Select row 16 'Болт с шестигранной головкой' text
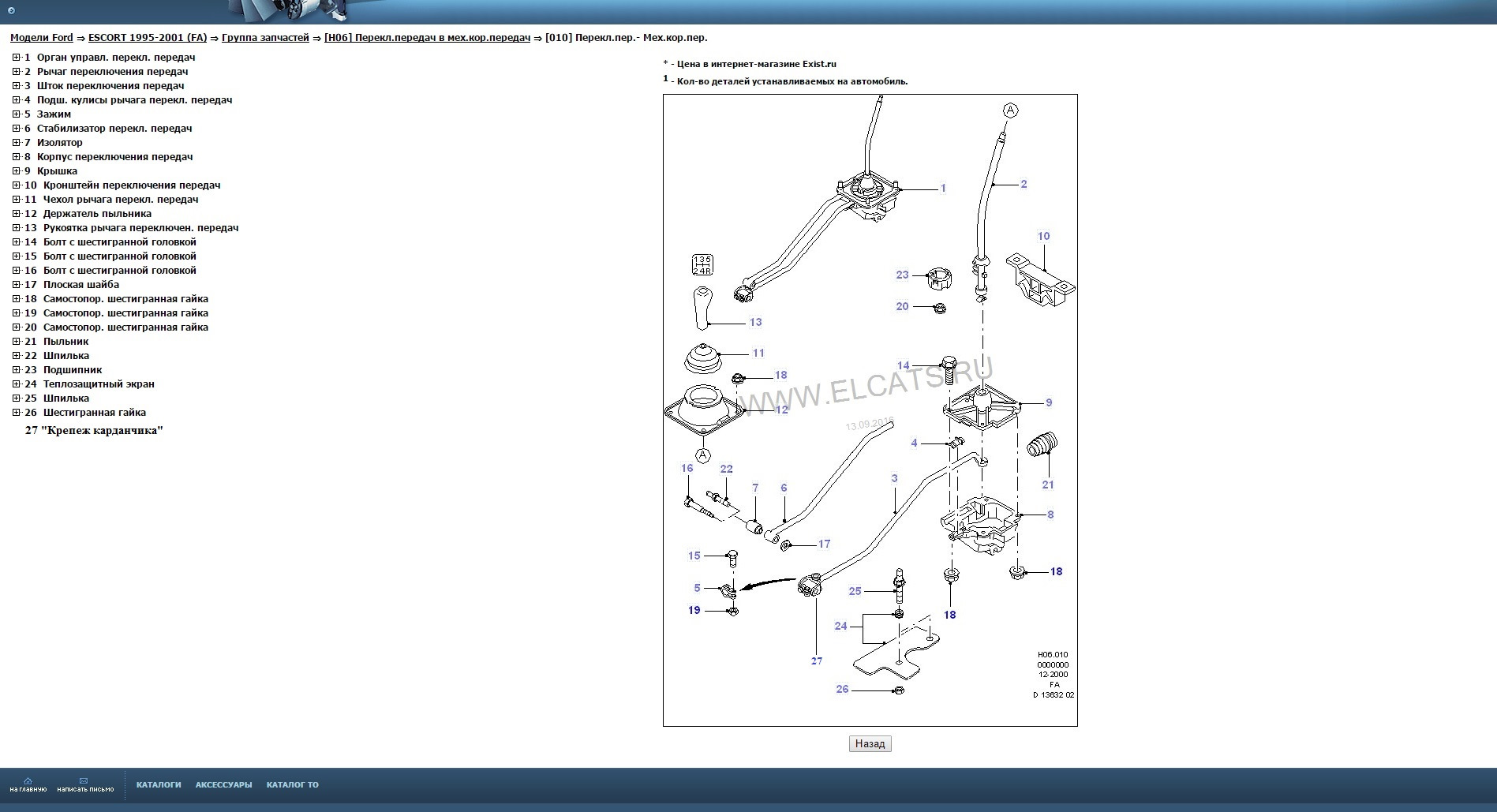This screenshot has width=1497, height=812. [120, 271]
